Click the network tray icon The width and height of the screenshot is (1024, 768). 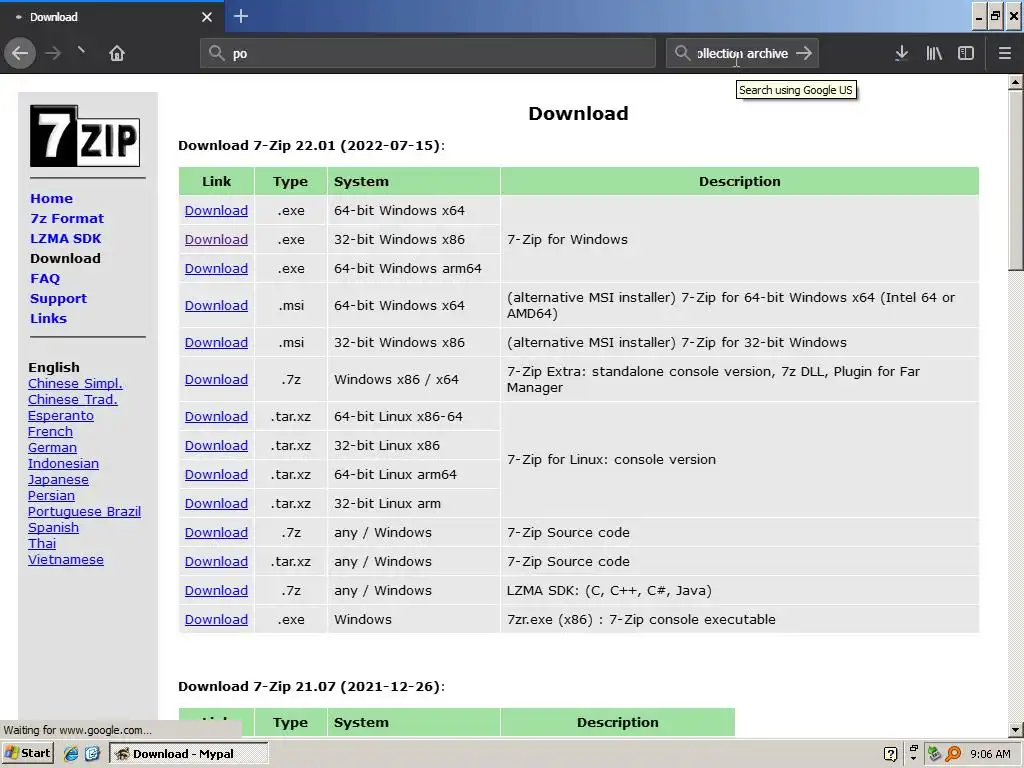(934, 754)
